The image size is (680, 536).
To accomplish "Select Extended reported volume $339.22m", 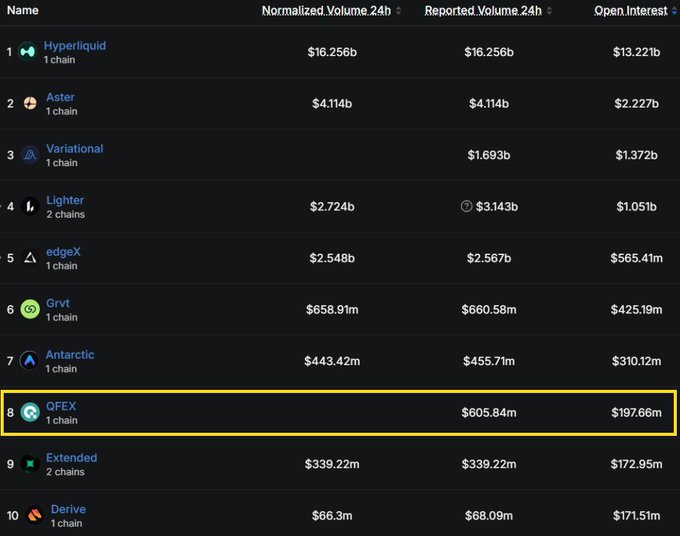I will (489, 464).
